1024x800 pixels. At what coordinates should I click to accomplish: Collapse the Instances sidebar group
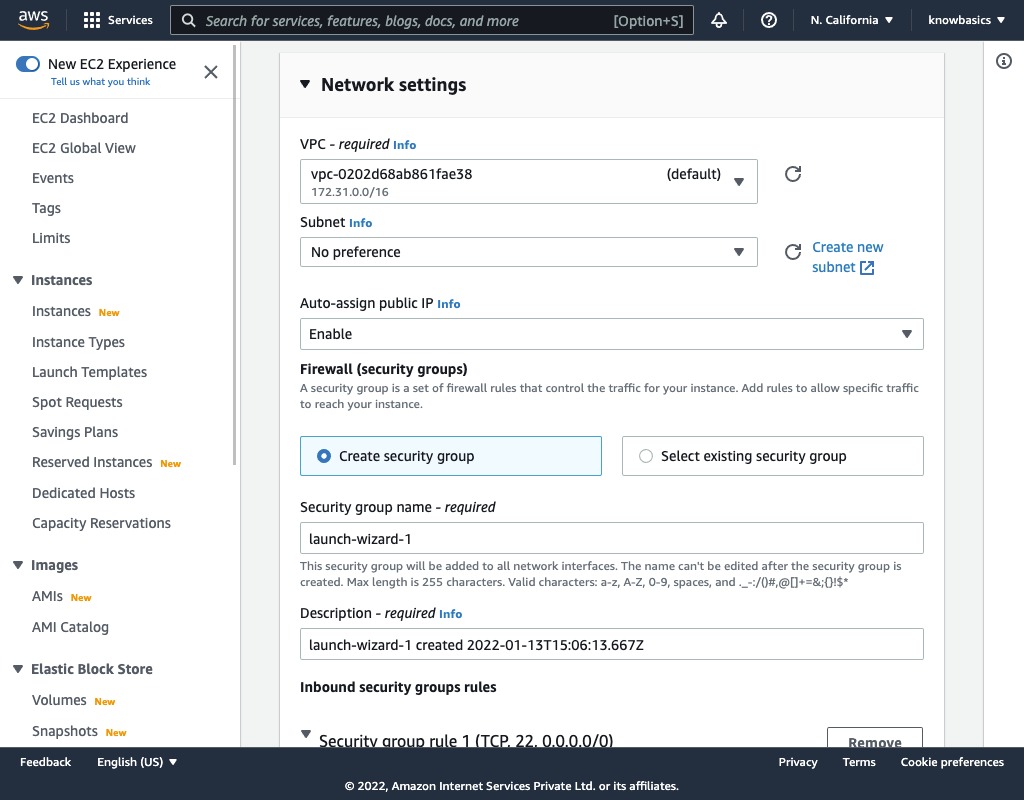tap(18, 280)
